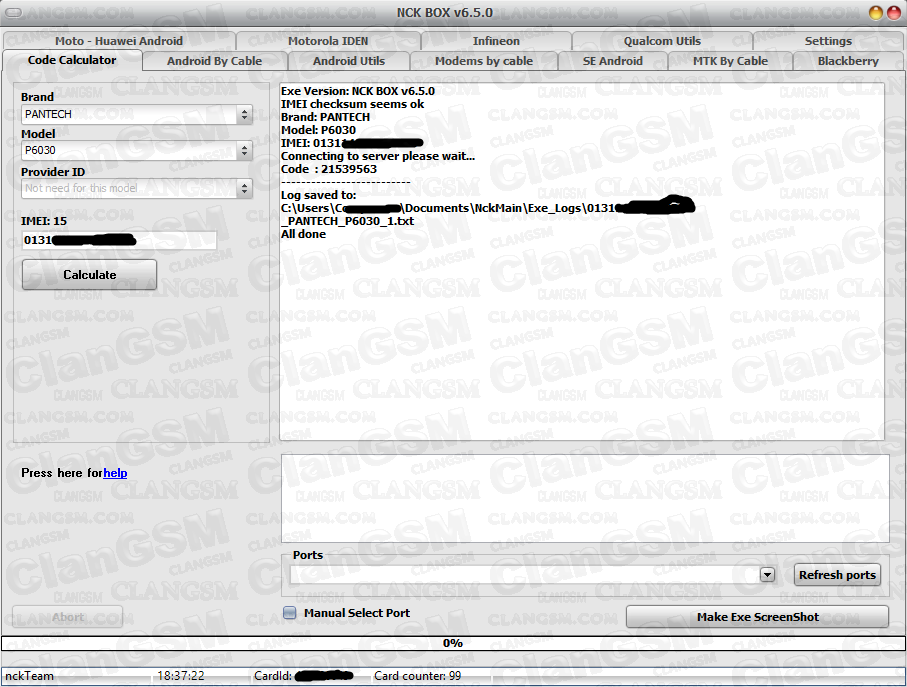Click 'nckTeam' in the status bar
This screenshot has width=907, height=687.
[x=30, y=675]
